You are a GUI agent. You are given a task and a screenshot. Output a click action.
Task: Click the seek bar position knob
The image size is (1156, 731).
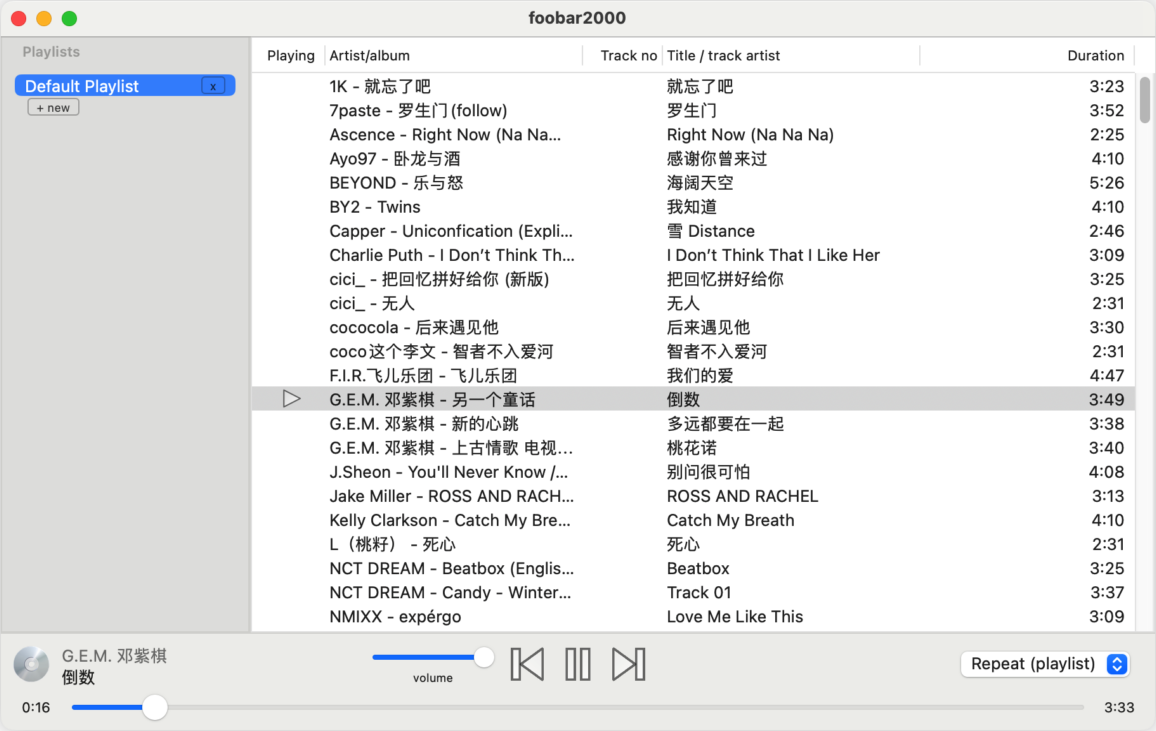tap(155, 707)
